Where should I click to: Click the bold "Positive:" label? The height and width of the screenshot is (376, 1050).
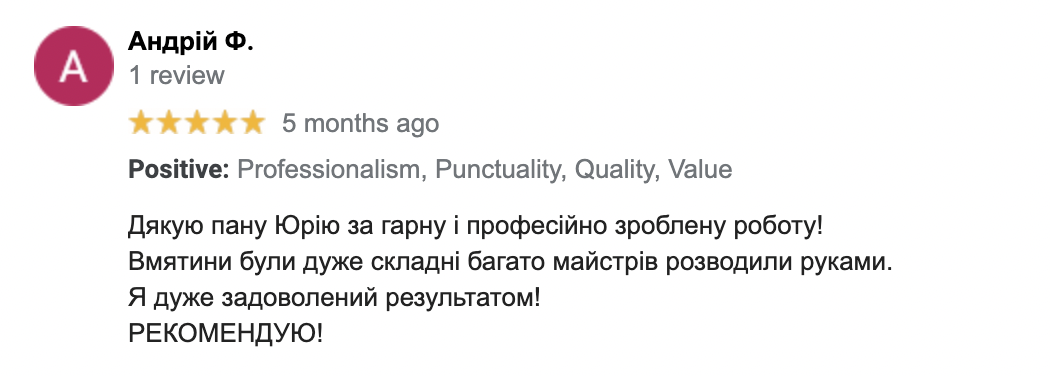179,170
